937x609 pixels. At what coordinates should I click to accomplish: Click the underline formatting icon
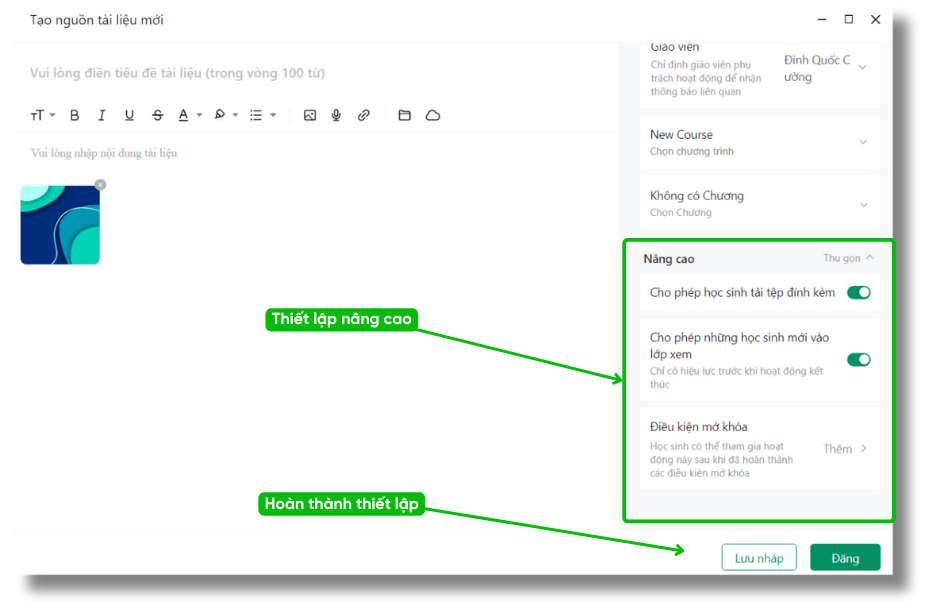tap(129, 116)
